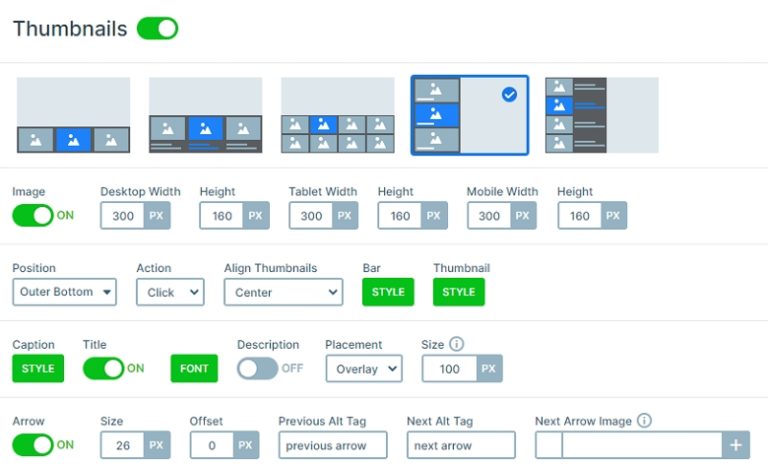Viewport: 768px width, 468px height.
Task: Choose bottom thumbnails with captions layout
Action: pyautogui.click(x=205, y=115)
